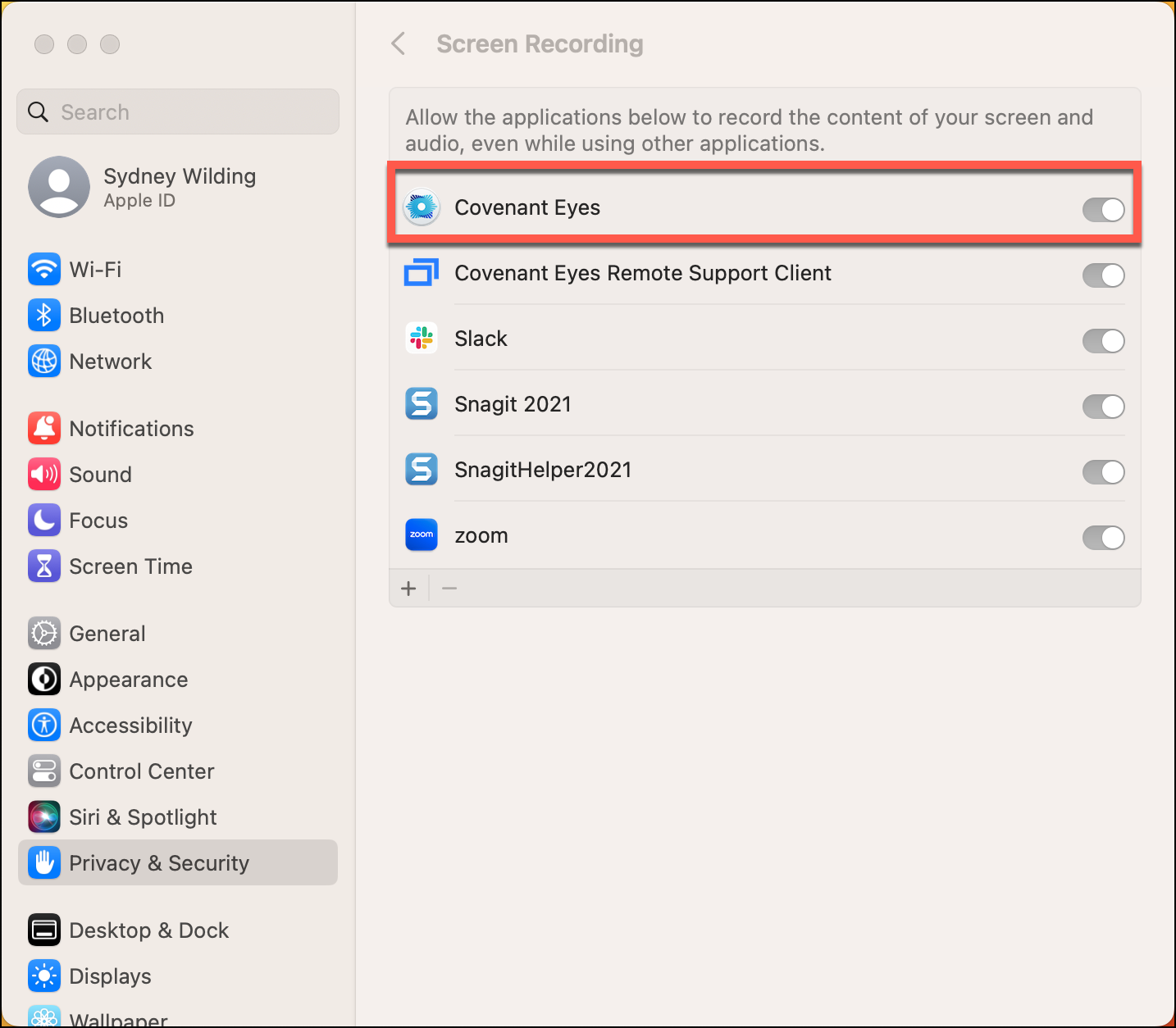Open Screen Time hourglass icon
The image size is (1176, 1028).
44,566
